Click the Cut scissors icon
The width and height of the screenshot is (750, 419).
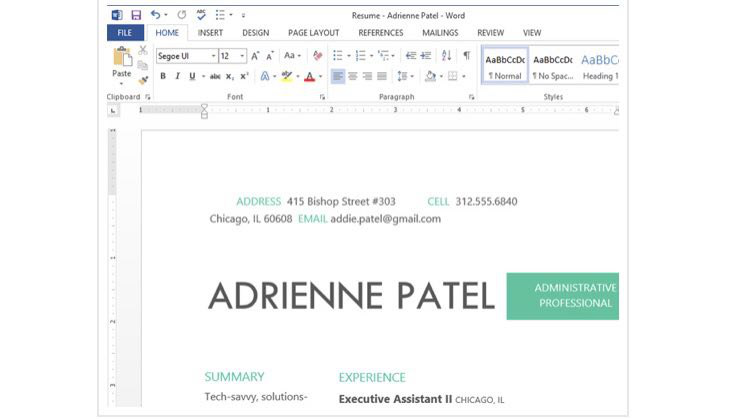144,50
